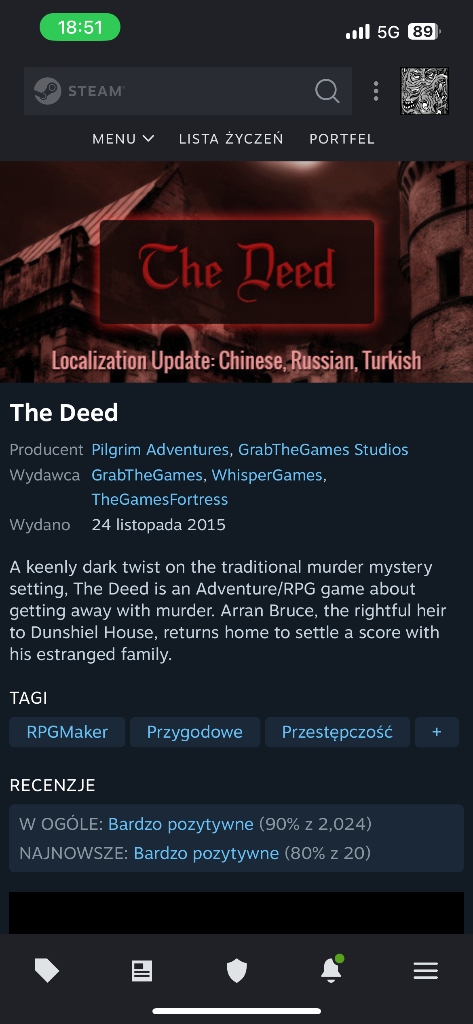Open the news icon in bottom bar

[x=142, y=971]
